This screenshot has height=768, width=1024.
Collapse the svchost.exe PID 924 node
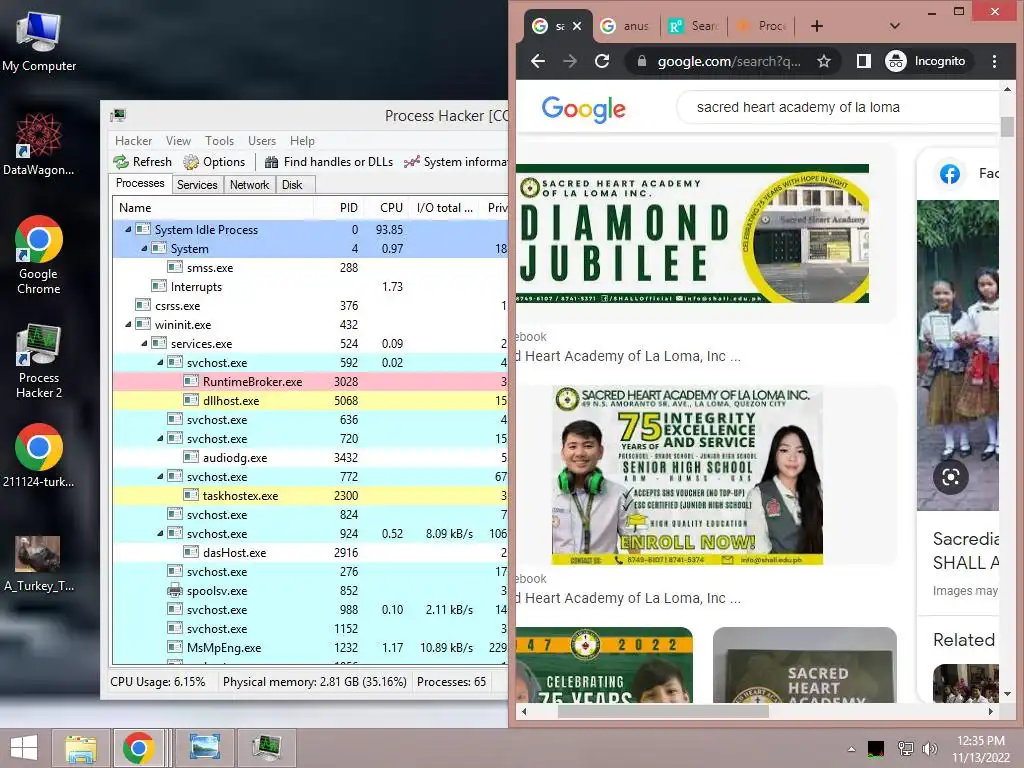(x=160, y=534)
